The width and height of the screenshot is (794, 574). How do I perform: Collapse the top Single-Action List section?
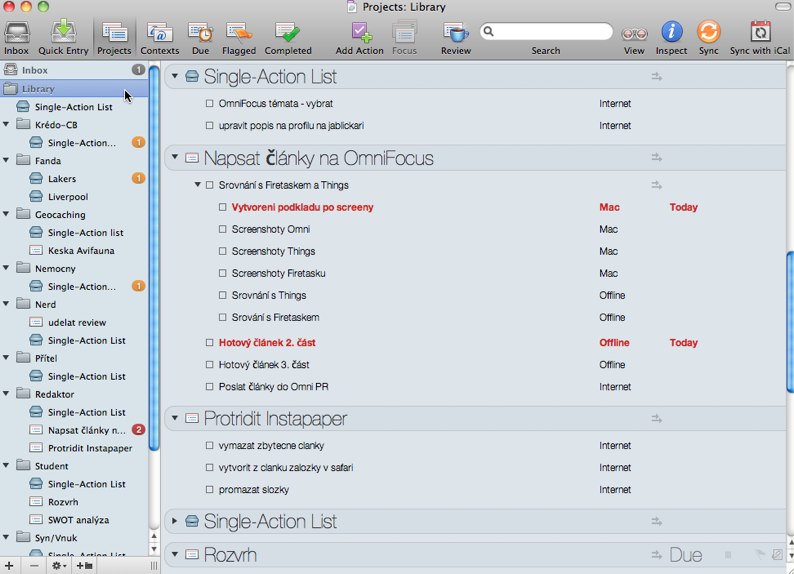[175, 76]
